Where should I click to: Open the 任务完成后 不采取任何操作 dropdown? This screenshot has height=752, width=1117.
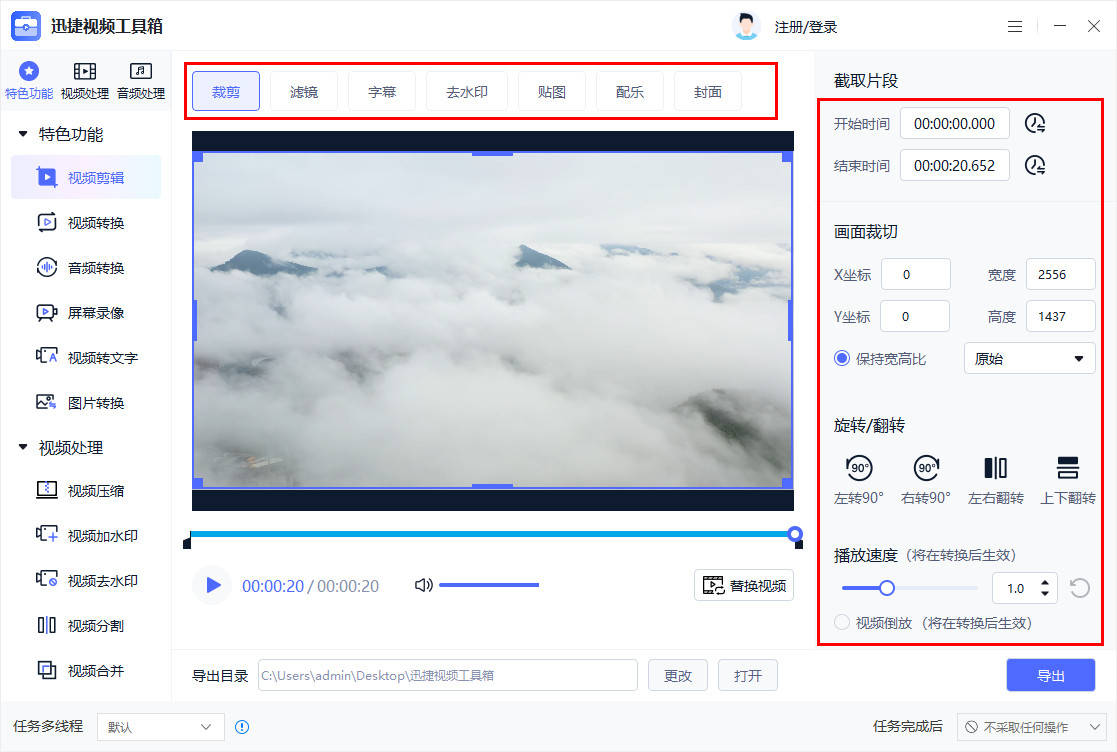1034,726
